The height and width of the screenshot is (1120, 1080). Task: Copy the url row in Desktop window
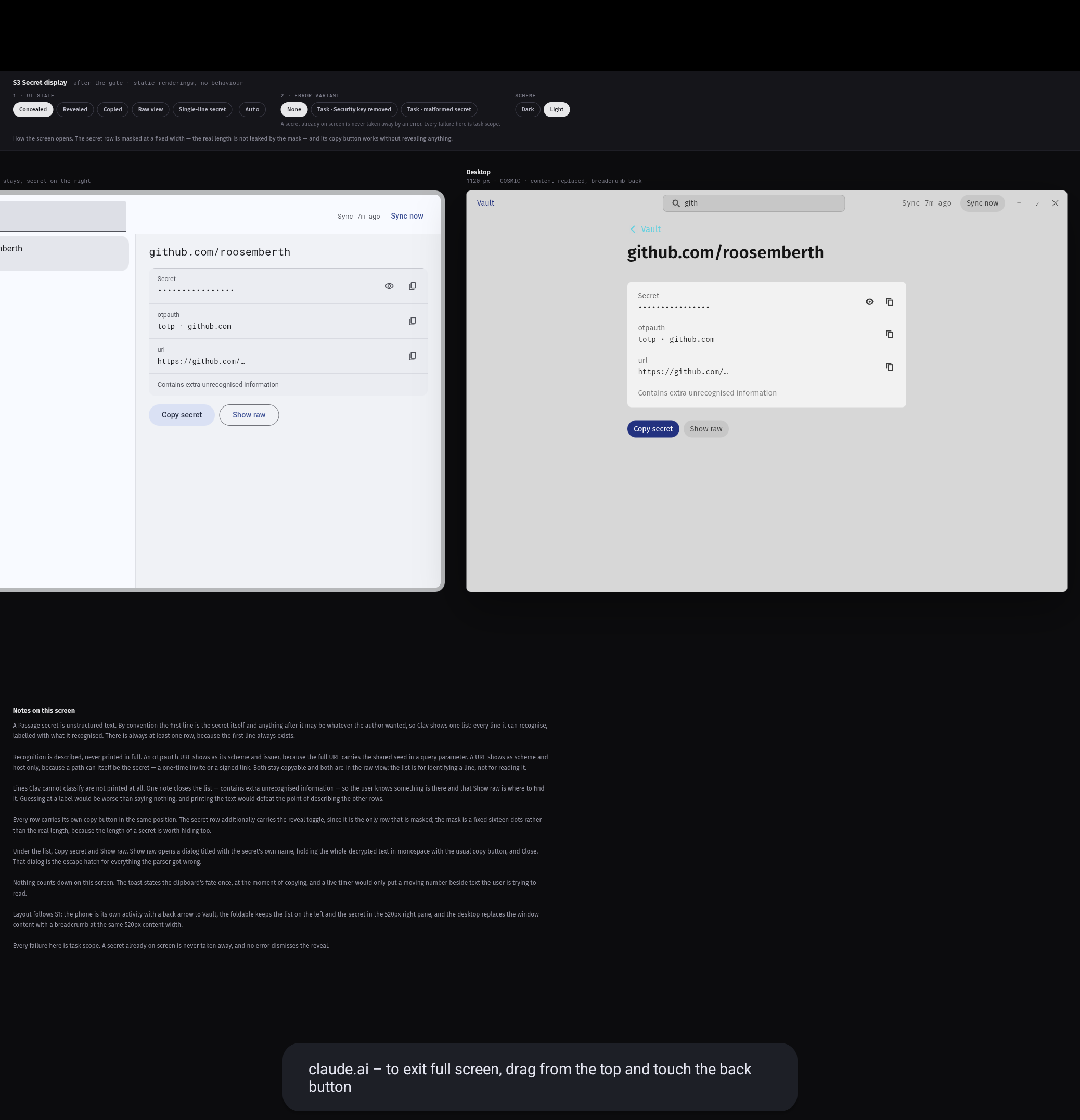tap(889, 367)
